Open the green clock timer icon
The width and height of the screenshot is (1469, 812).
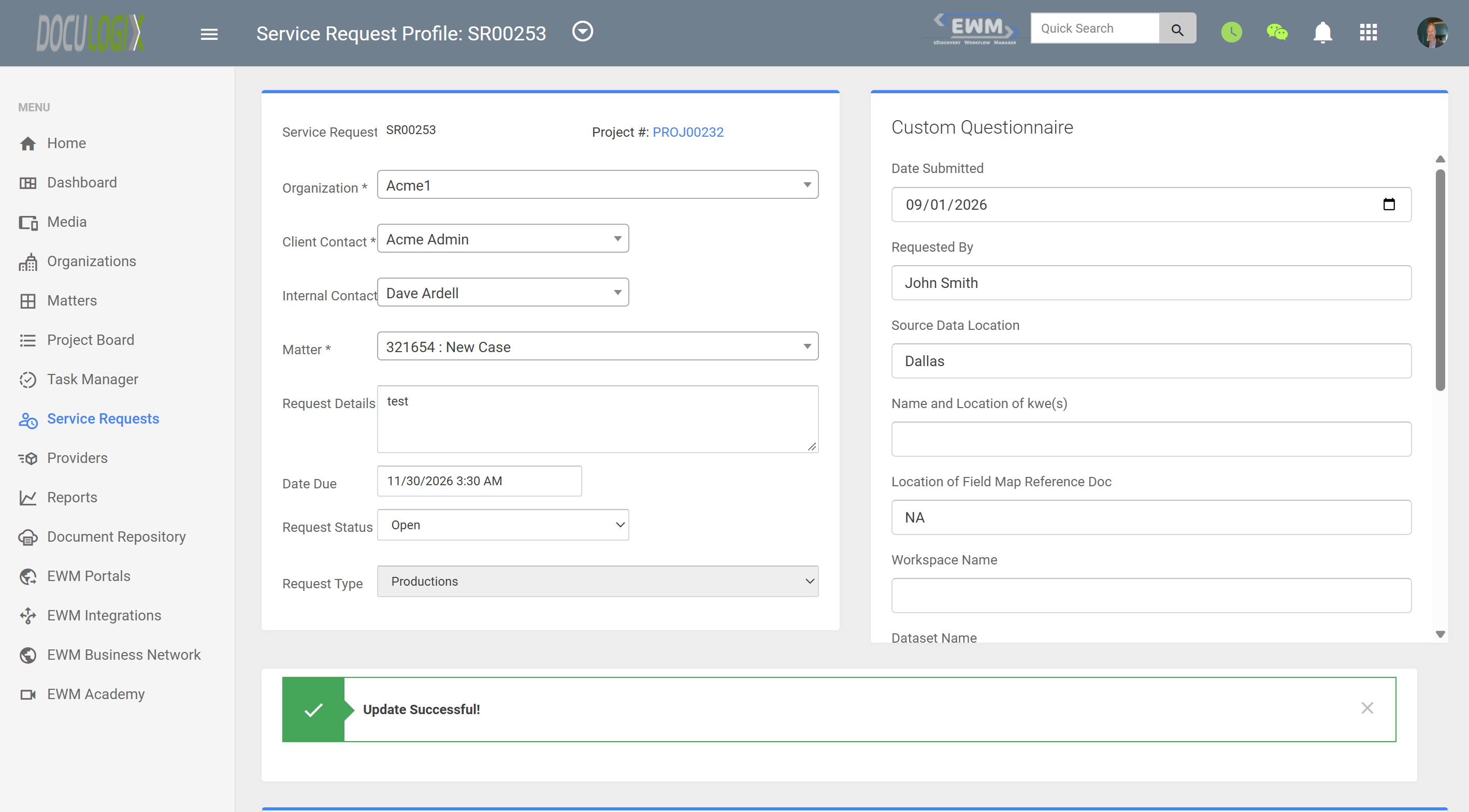tap(1231, 32)
